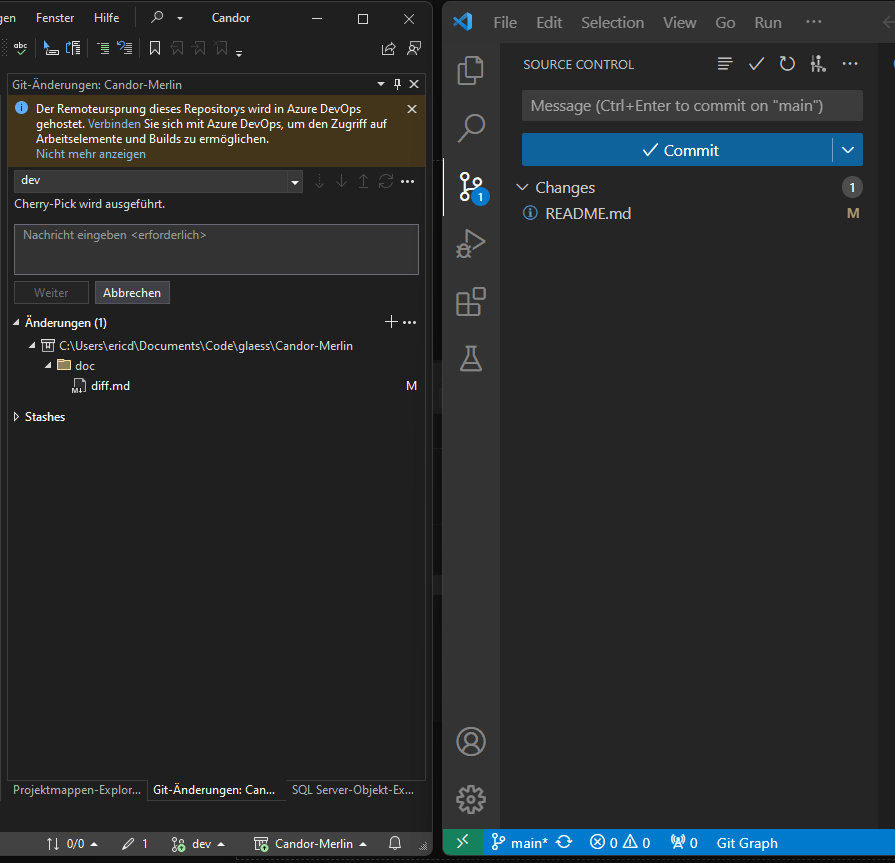Open Git-Änderungen window position dropdown arrow
895x863 pixels.
tap(381, 84)
